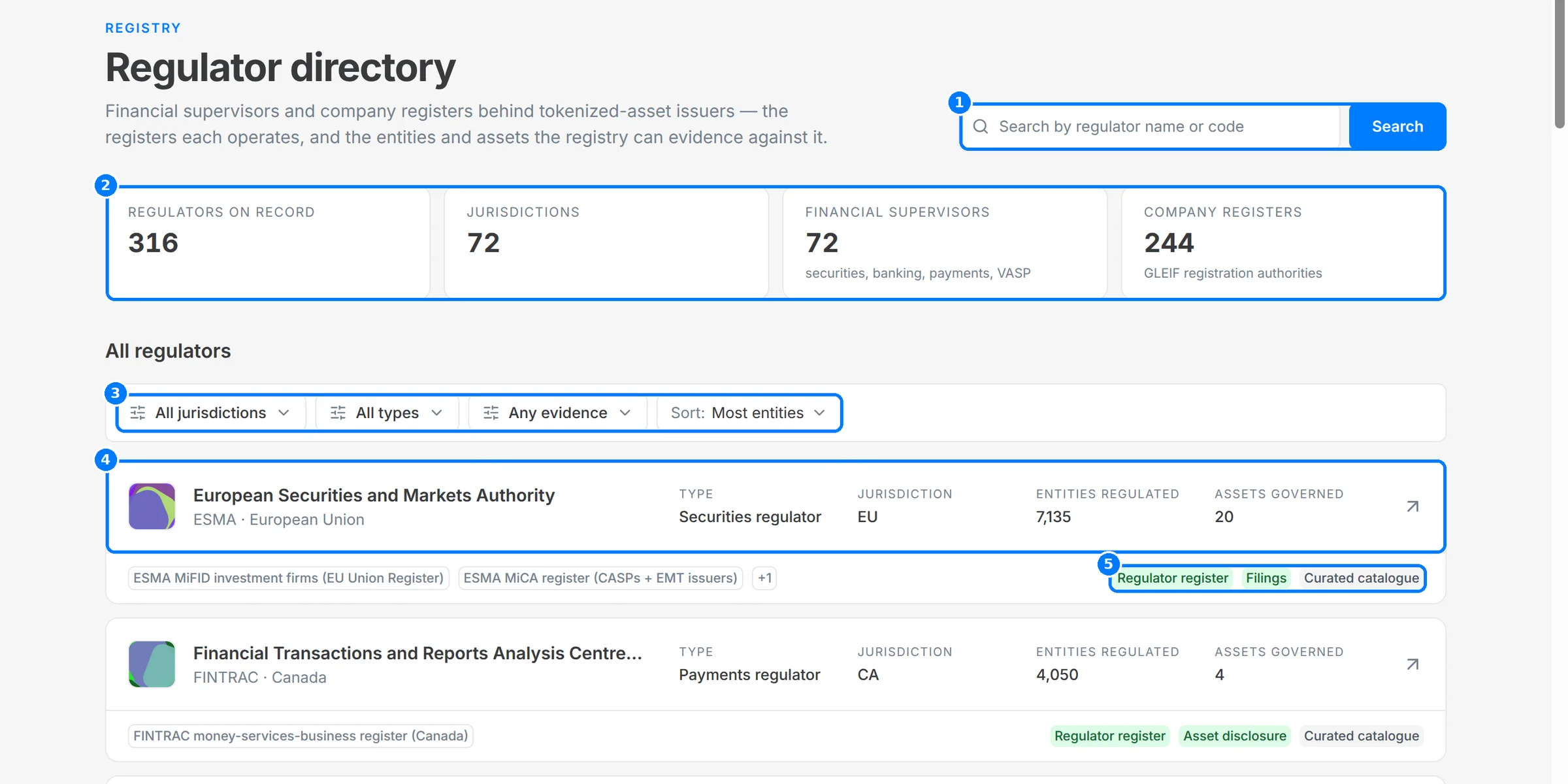Open the Sort: Most entities dropdown
Viewport: 1568px width, 784px height.
[x=749, y=413]
